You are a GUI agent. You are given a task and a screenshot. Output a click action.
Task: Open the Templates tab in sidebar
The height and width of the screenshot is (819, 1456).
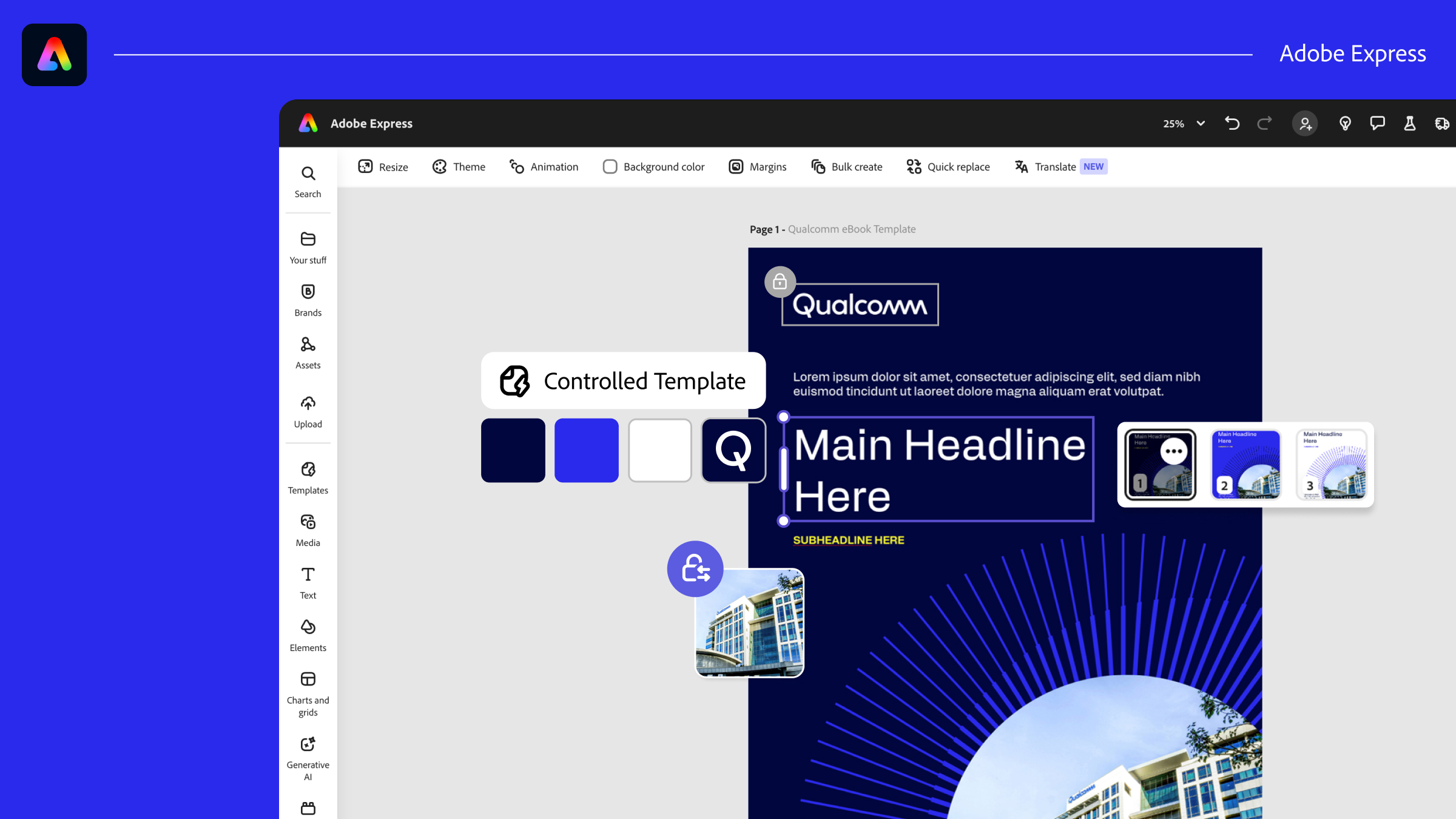(308, 478)
